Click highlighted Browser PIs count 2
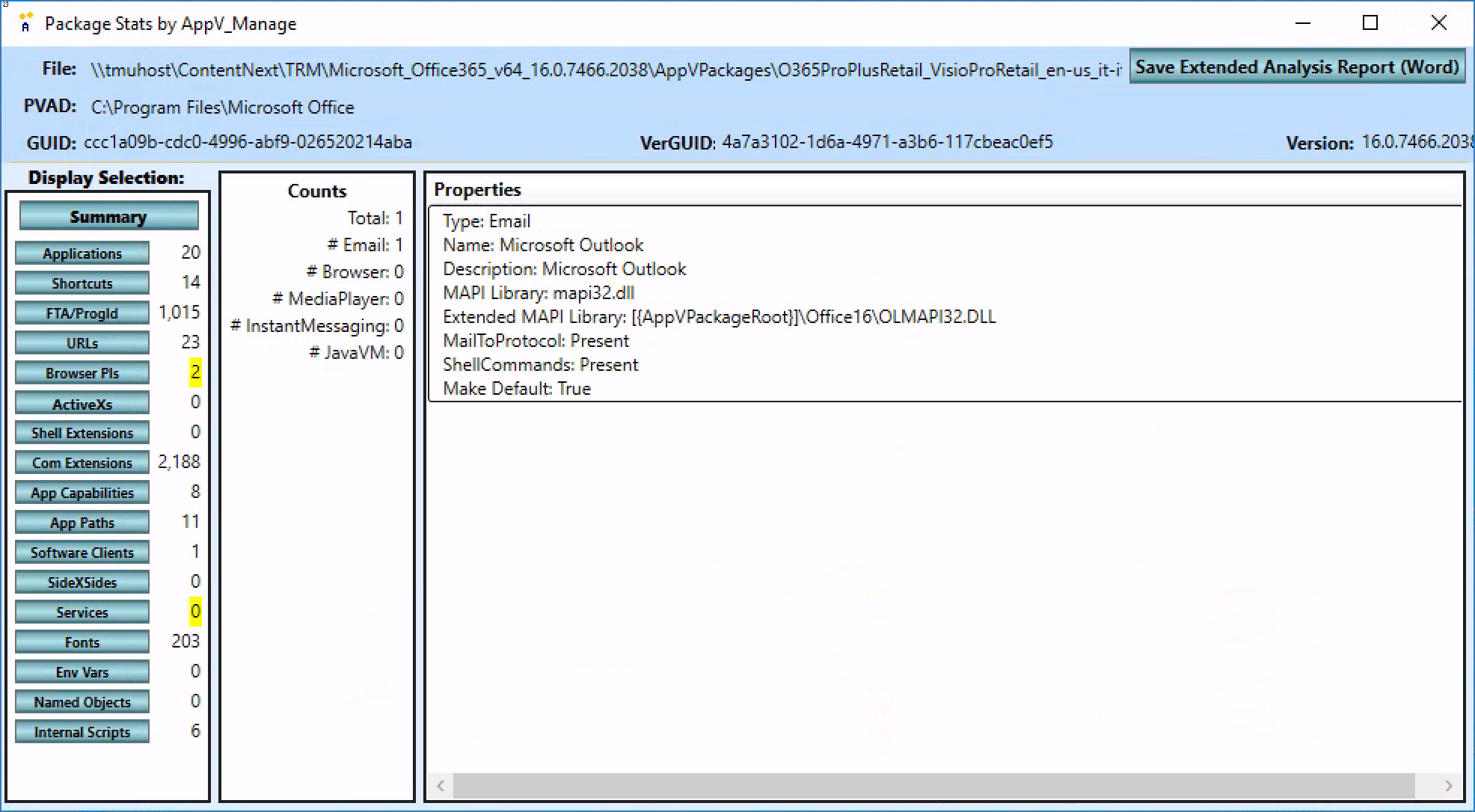 pos(195,372)
